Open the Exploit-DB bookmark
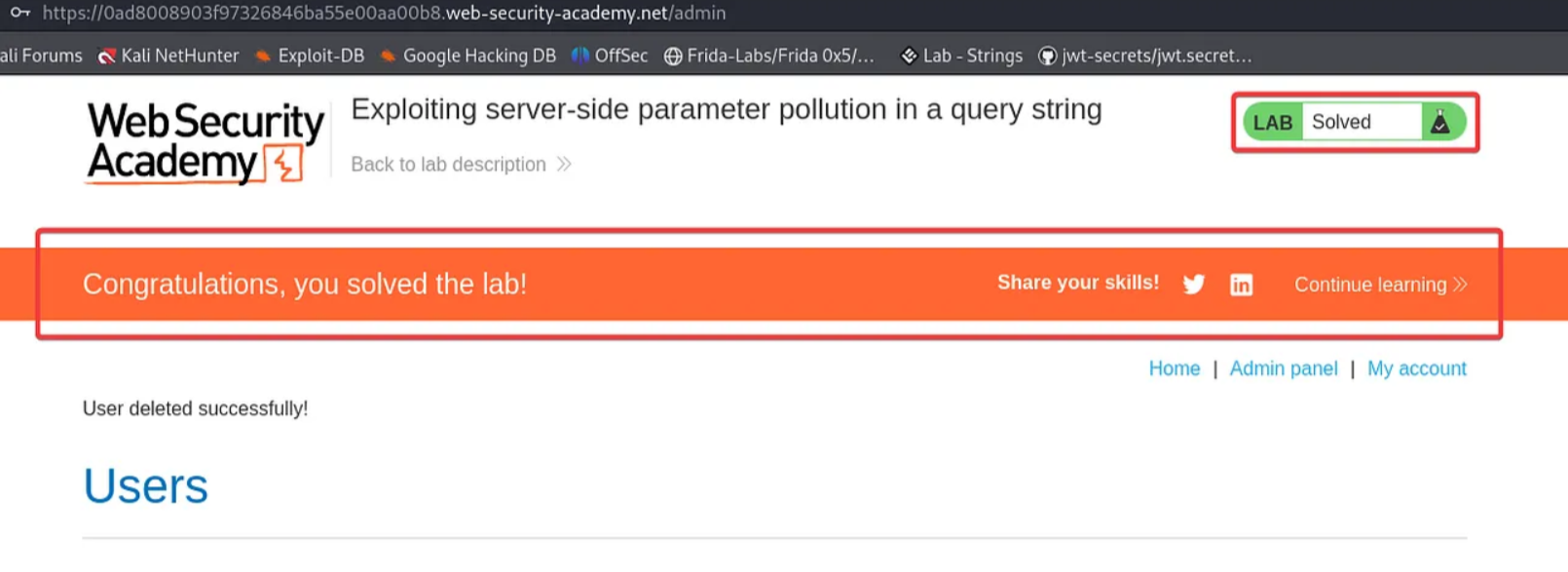This screenshot has width=1568, height=572. coord(310,56)
